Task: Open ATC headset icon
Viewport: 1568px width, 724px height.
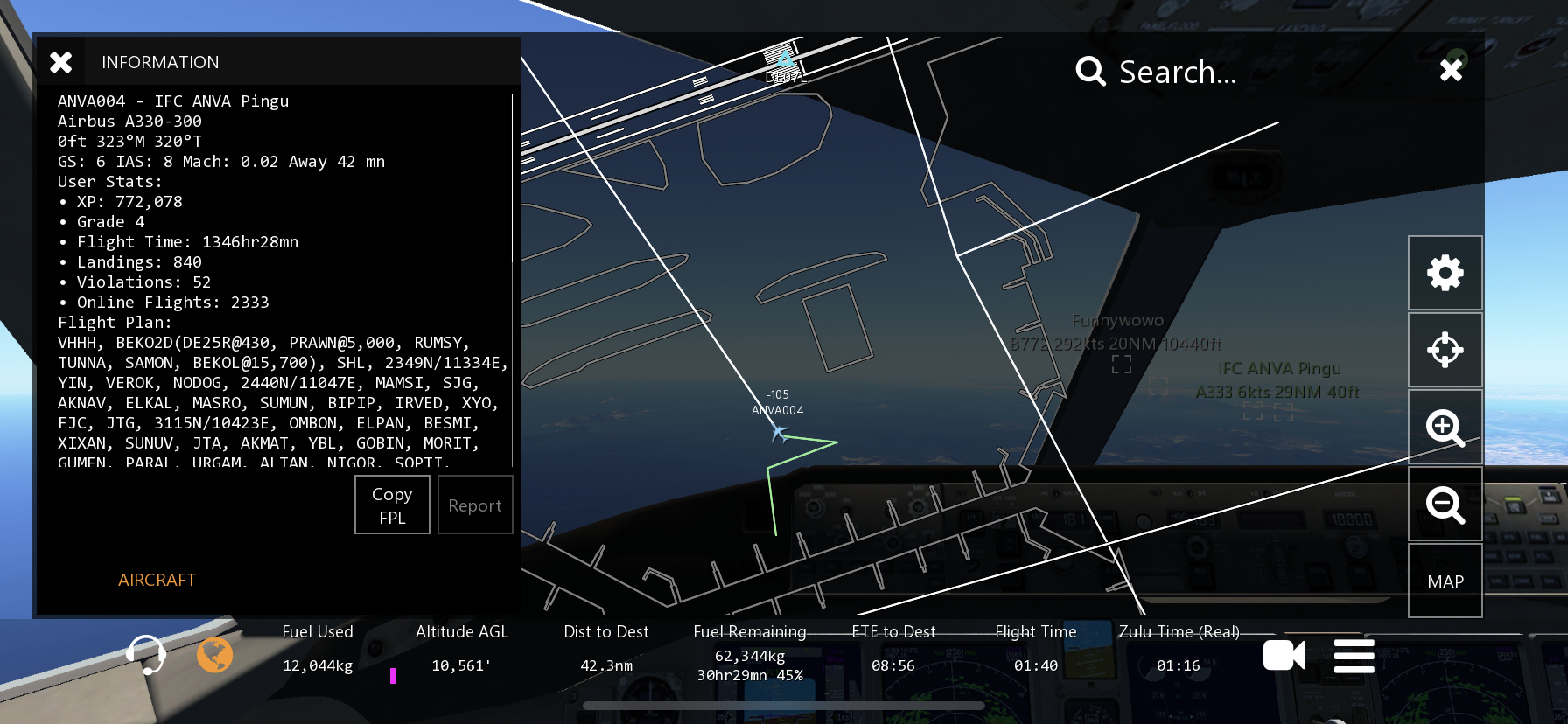Action: click(x=147, y=655)
